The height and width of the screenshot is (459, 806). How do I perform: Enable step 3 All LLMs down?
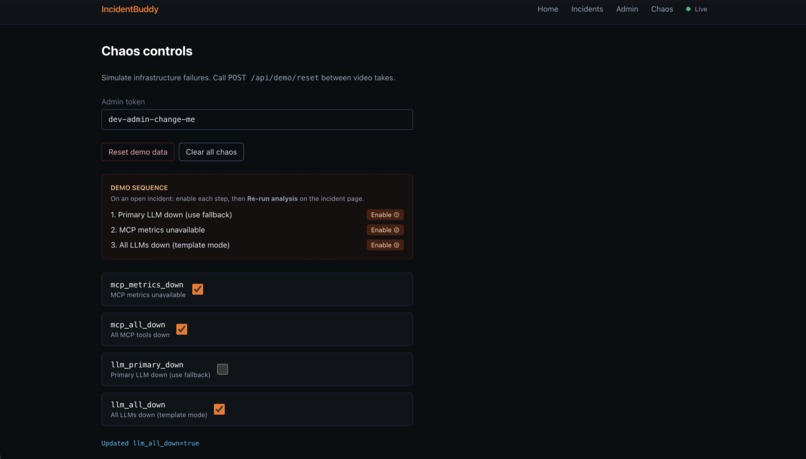[x=385, y=245]
